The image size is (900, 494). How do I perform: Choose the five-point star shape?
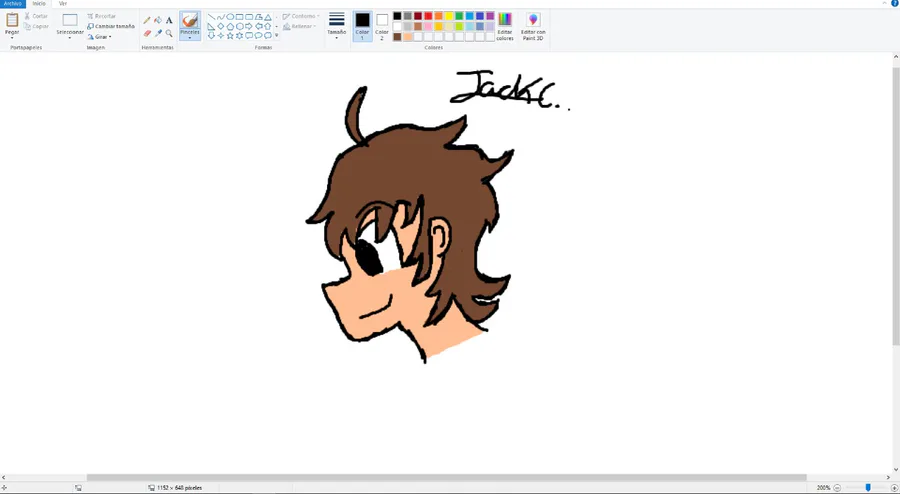pos(230,36)
